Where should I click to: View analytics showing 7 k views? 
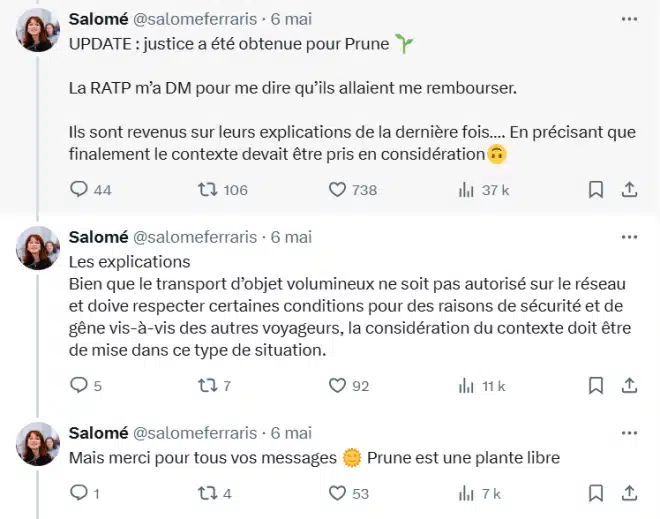[x=466, y=493]
